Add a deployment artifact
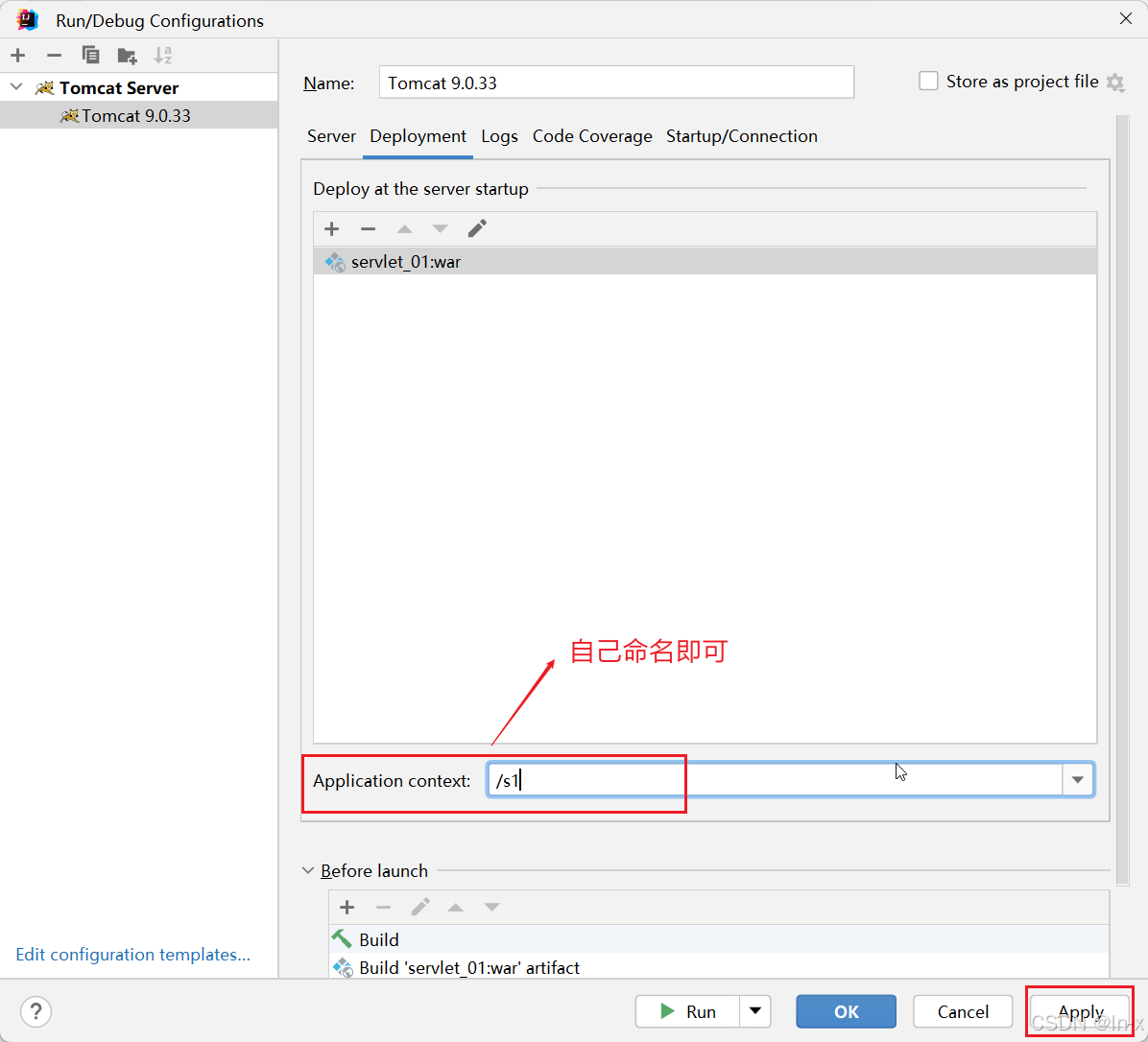Screen dimensions: 1148x1042 [x=332, y=229]
